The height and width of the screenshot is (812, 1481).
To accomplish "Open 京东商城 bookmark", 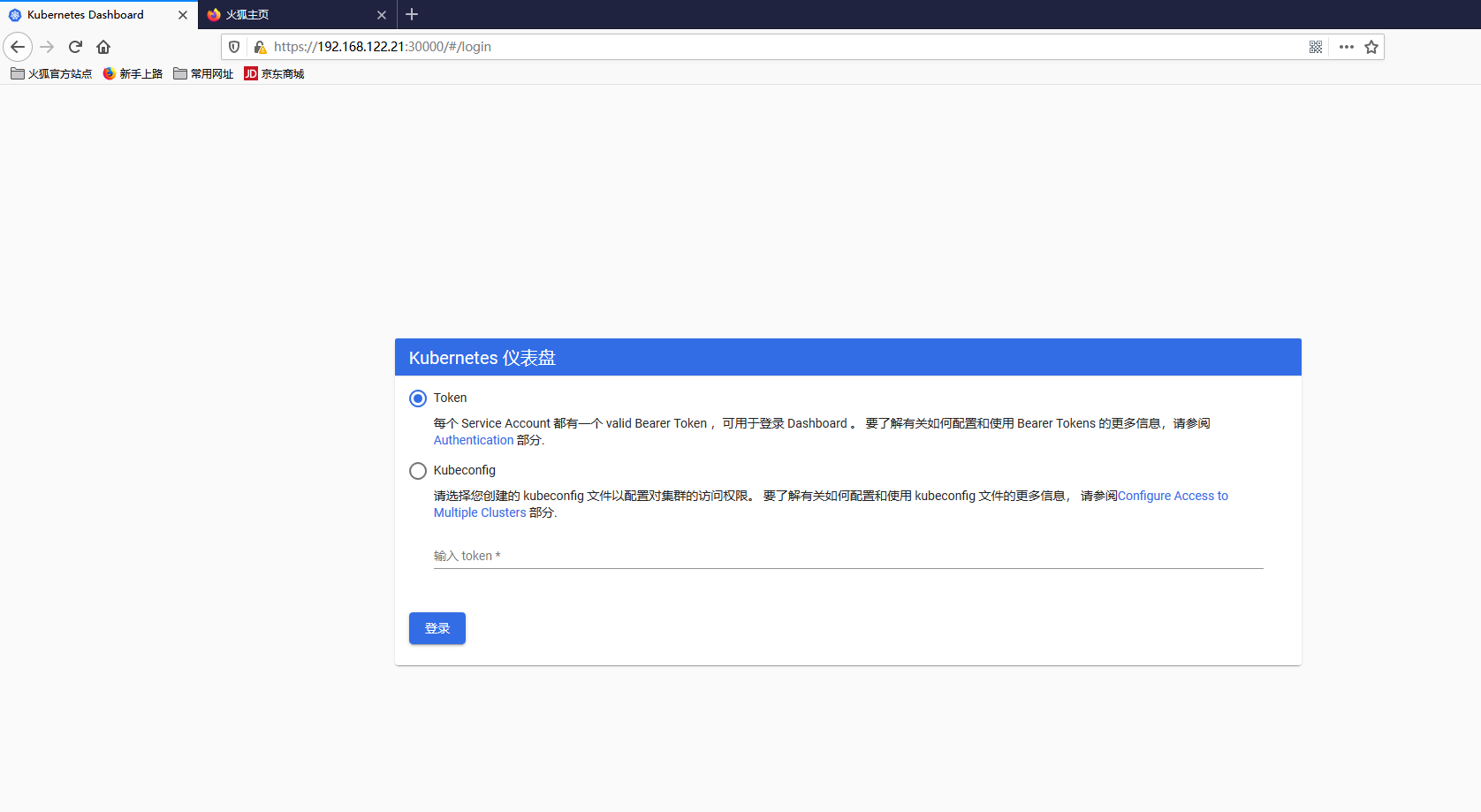I will tap(274, 74).
